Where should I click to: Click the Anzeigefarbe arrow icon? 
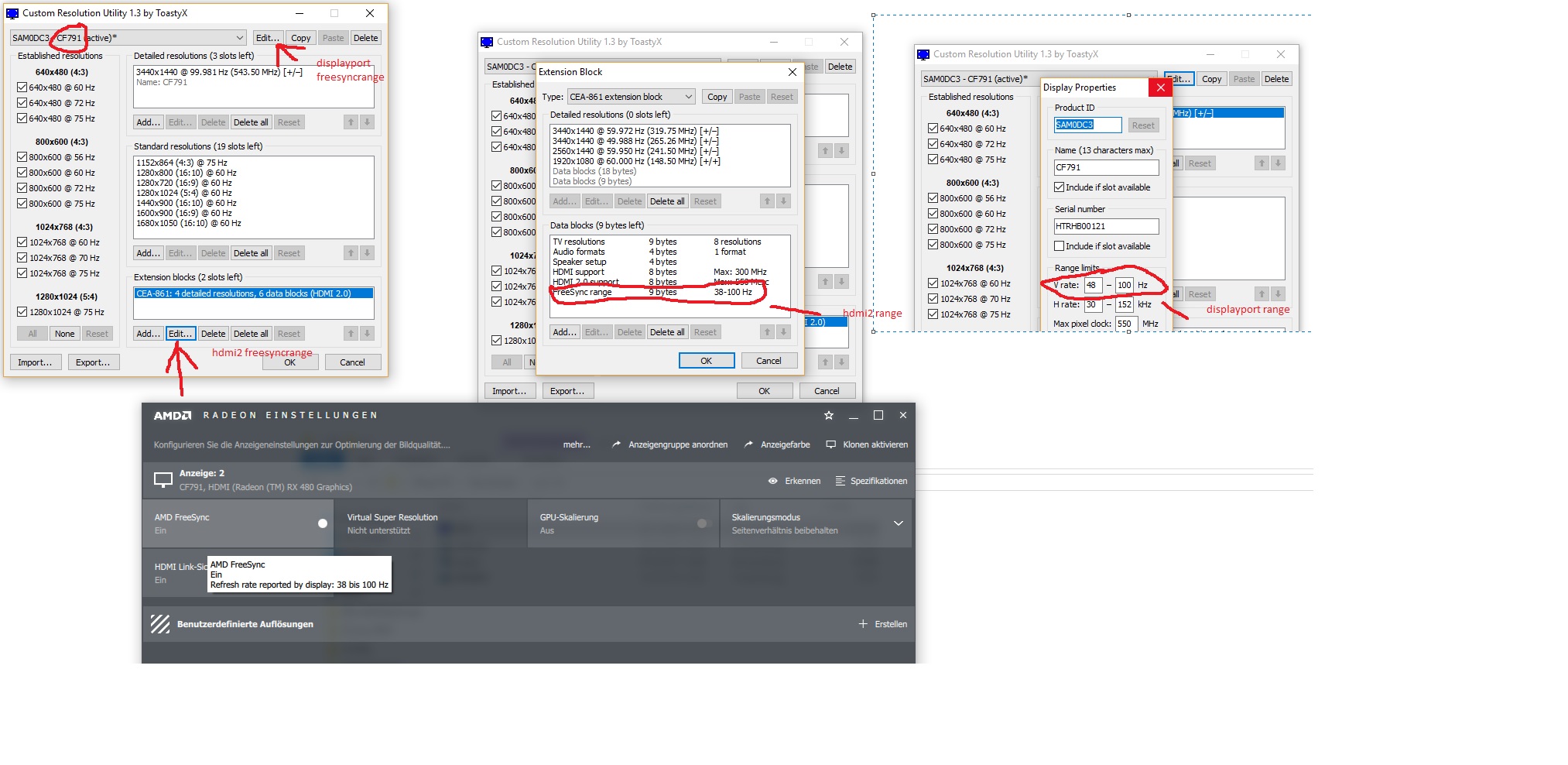point(748,444)
